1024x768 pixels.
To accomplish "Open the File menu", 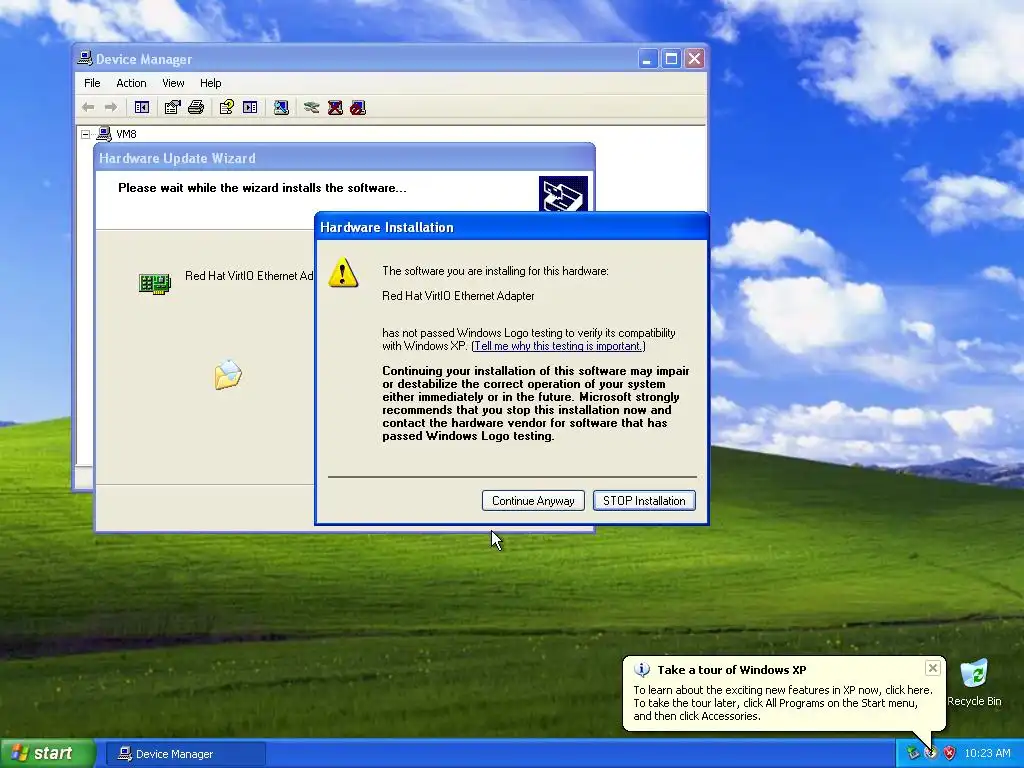I will pos(92,83).
